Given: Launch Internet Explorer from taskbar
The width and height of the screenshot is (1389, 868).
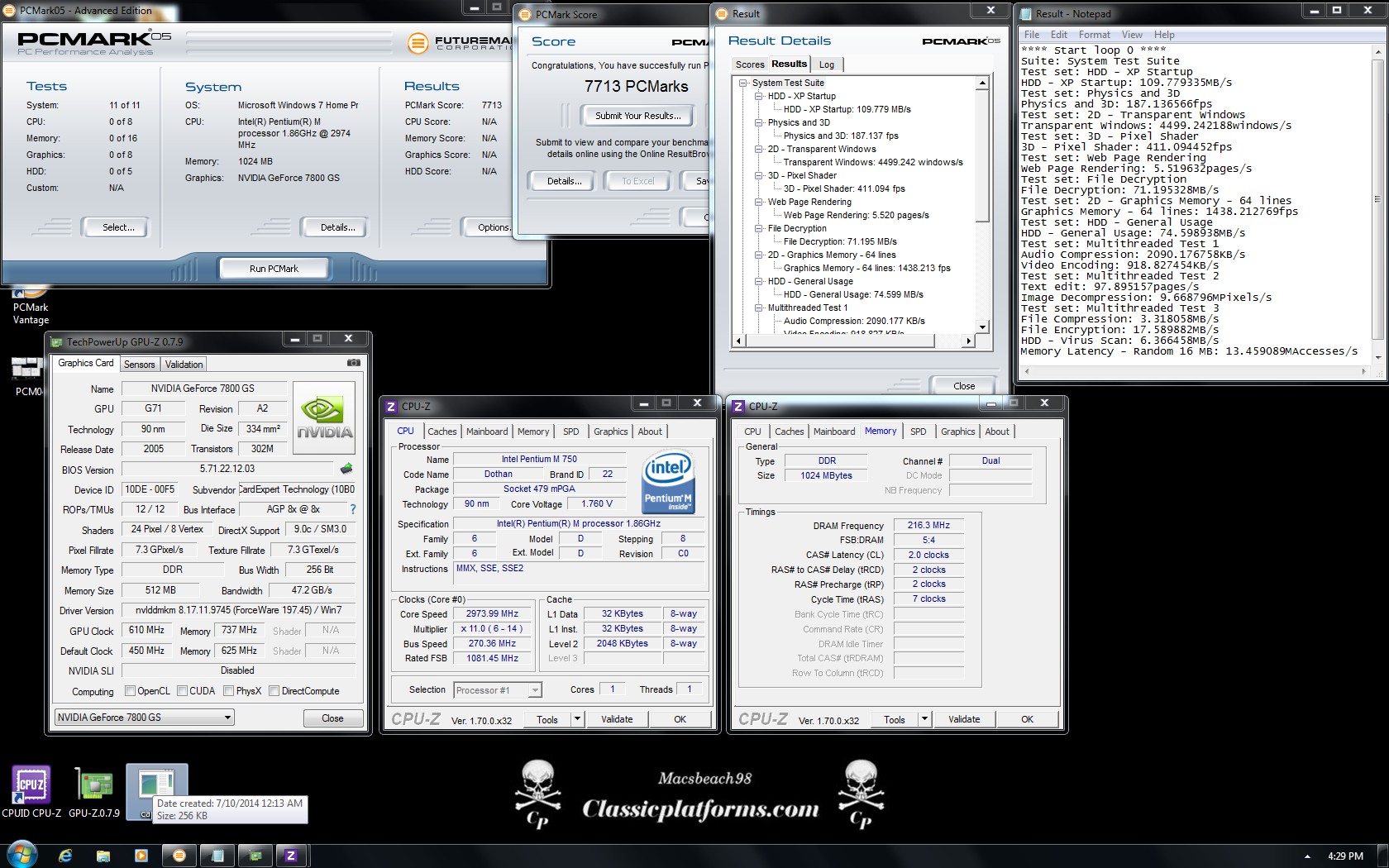Looking at the screenshot, I should point(65,856).
